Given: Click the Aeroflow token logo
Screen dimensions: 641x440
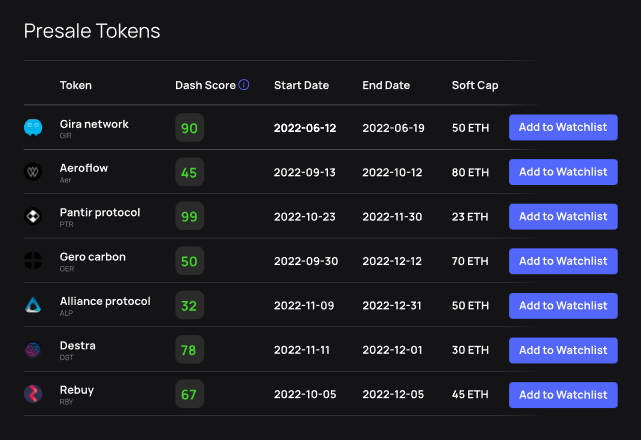Looking at the screenshot, I should [x=33, y=172].
